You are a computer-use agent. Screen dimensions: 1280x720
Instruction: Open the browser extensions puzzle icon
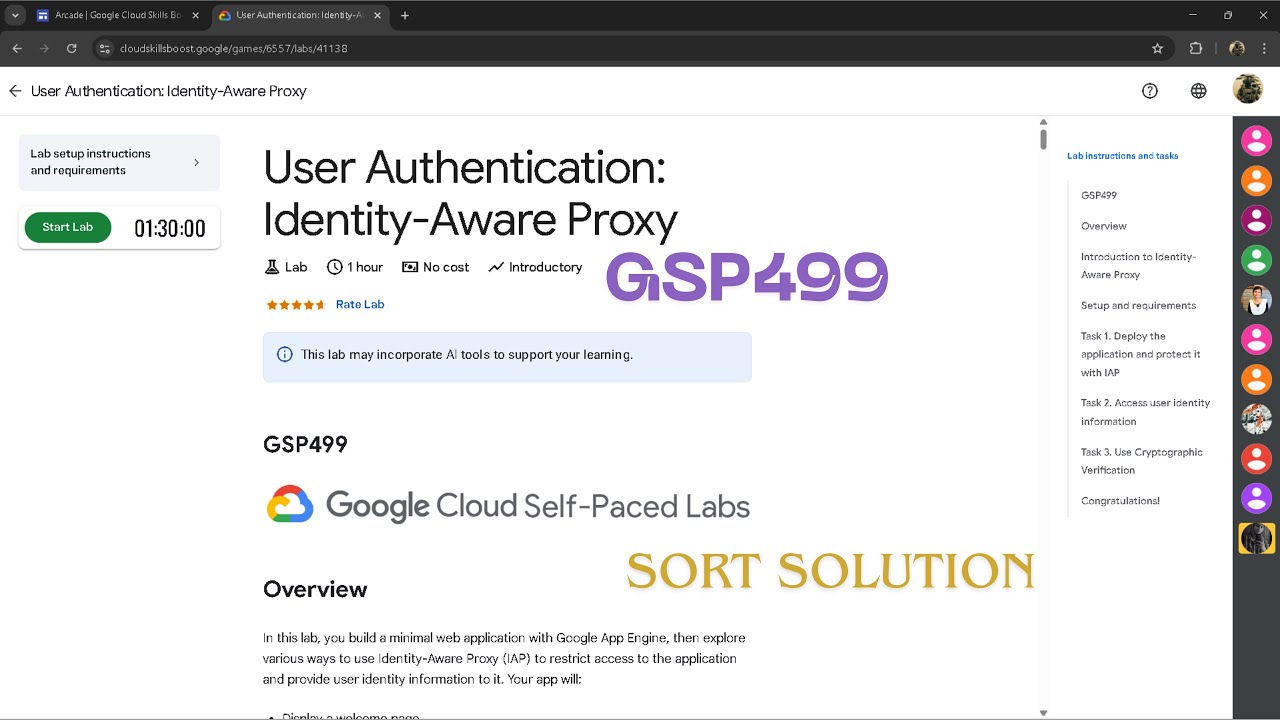1196,48
